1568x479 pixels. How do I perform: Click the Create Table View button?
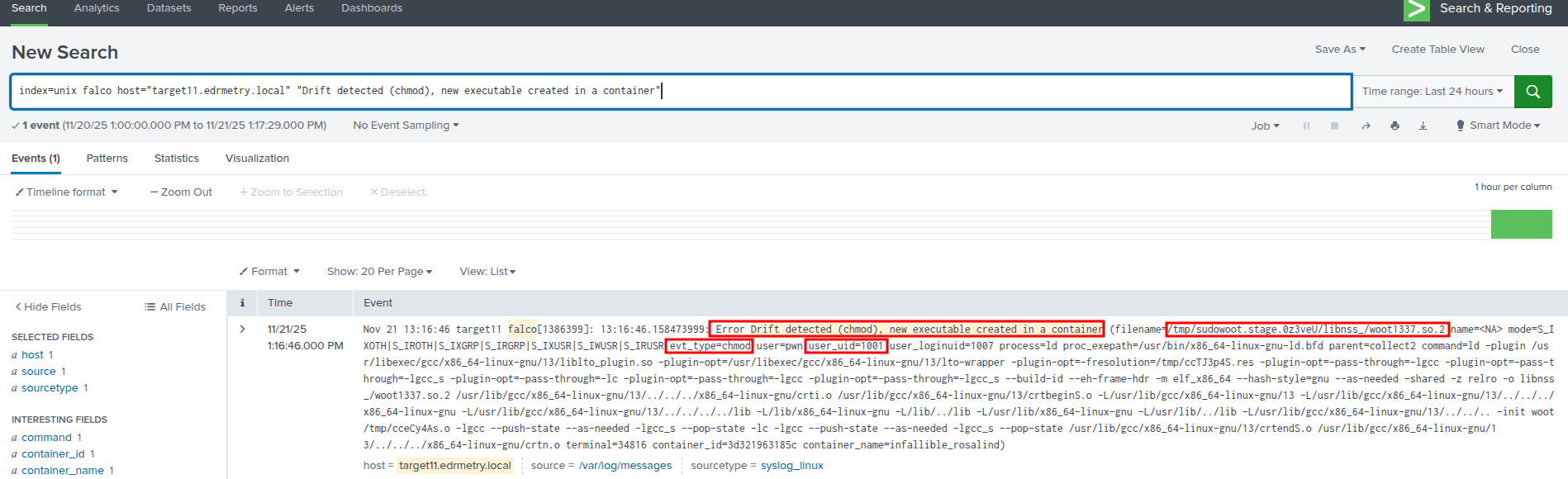coord(1437,50)
